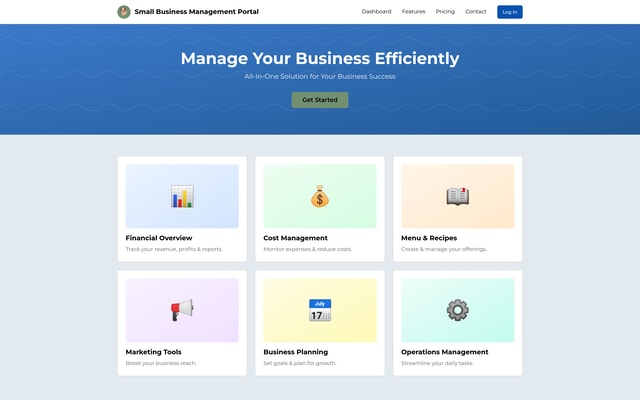The image size is (640, 400).
Task: Open the Marketing Tools card title
Action: tap(153, 352)
